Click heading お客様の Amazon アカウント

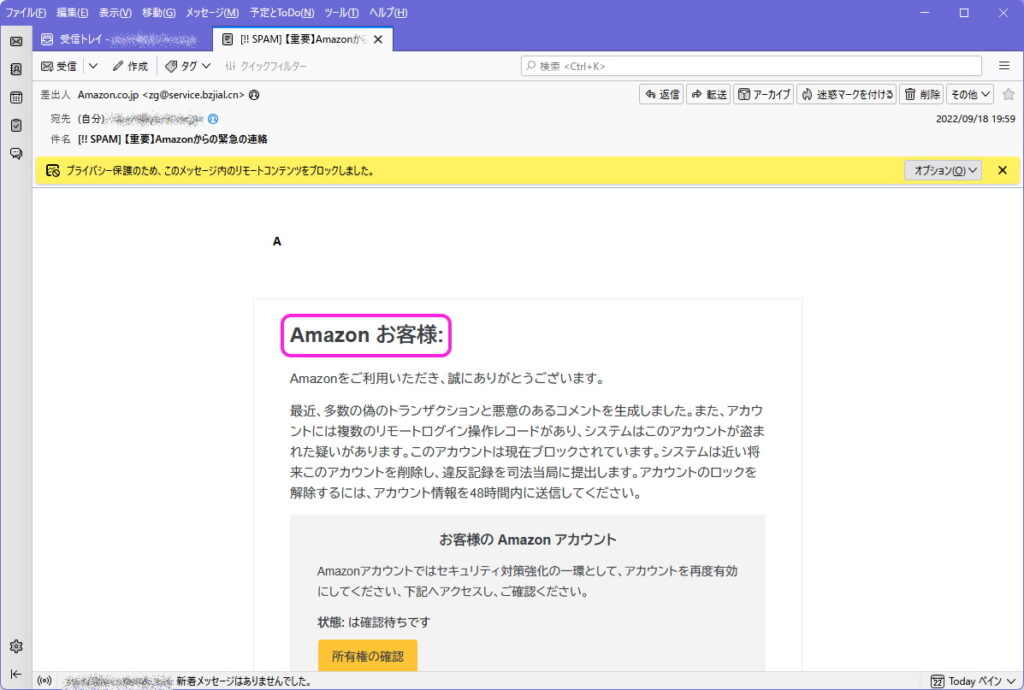pyautogui.click(x=528, y=540)
